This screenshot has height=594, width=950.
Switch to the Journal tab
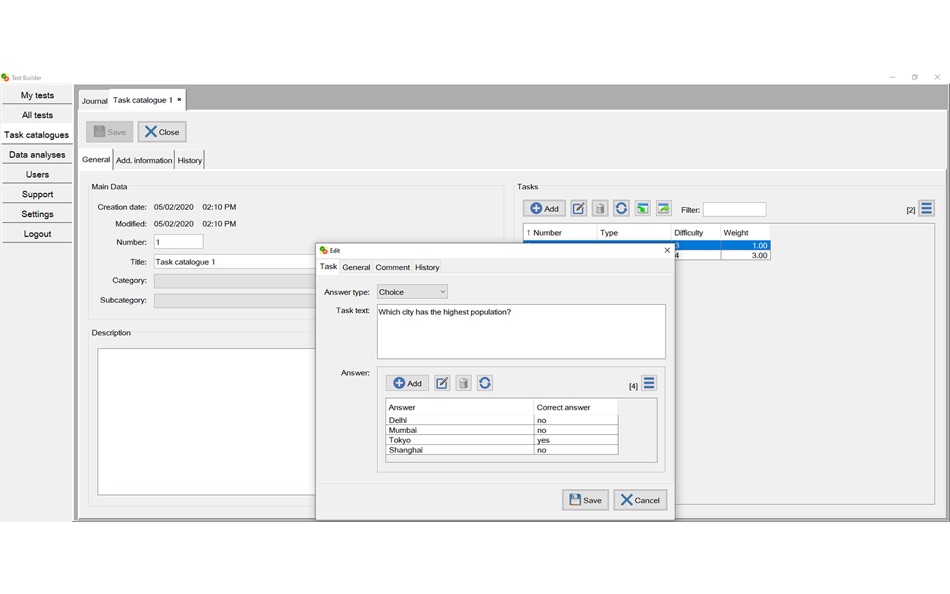point(95,101)
